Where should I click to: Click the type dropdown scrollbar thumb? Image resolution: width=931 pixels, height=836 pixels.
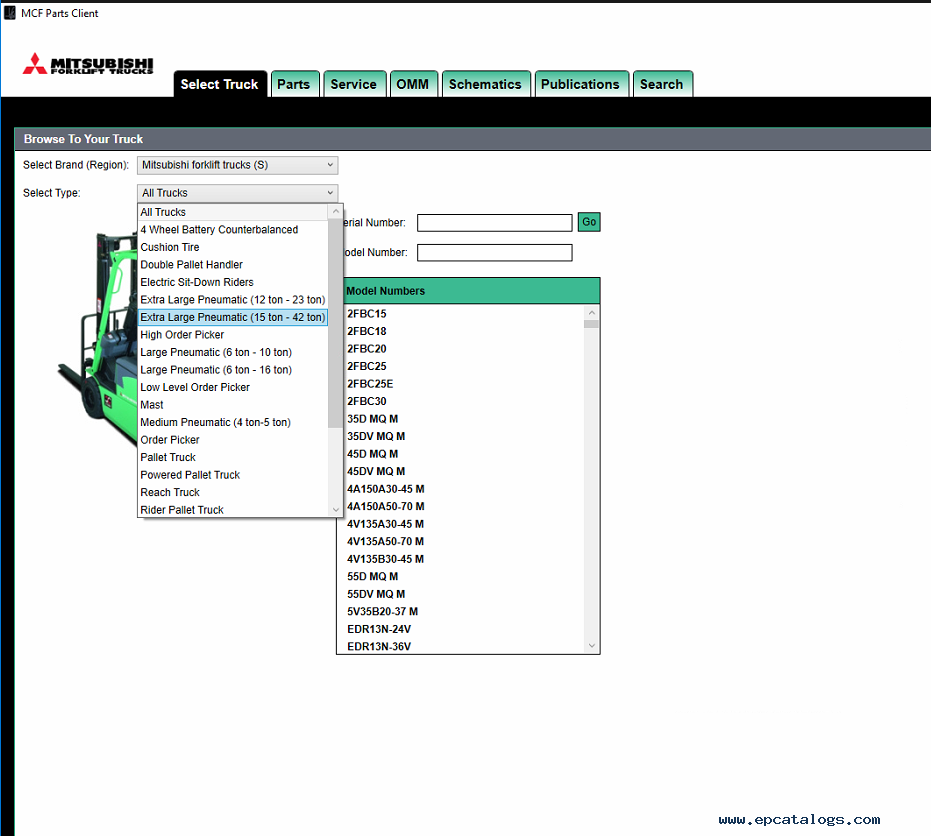335,323
